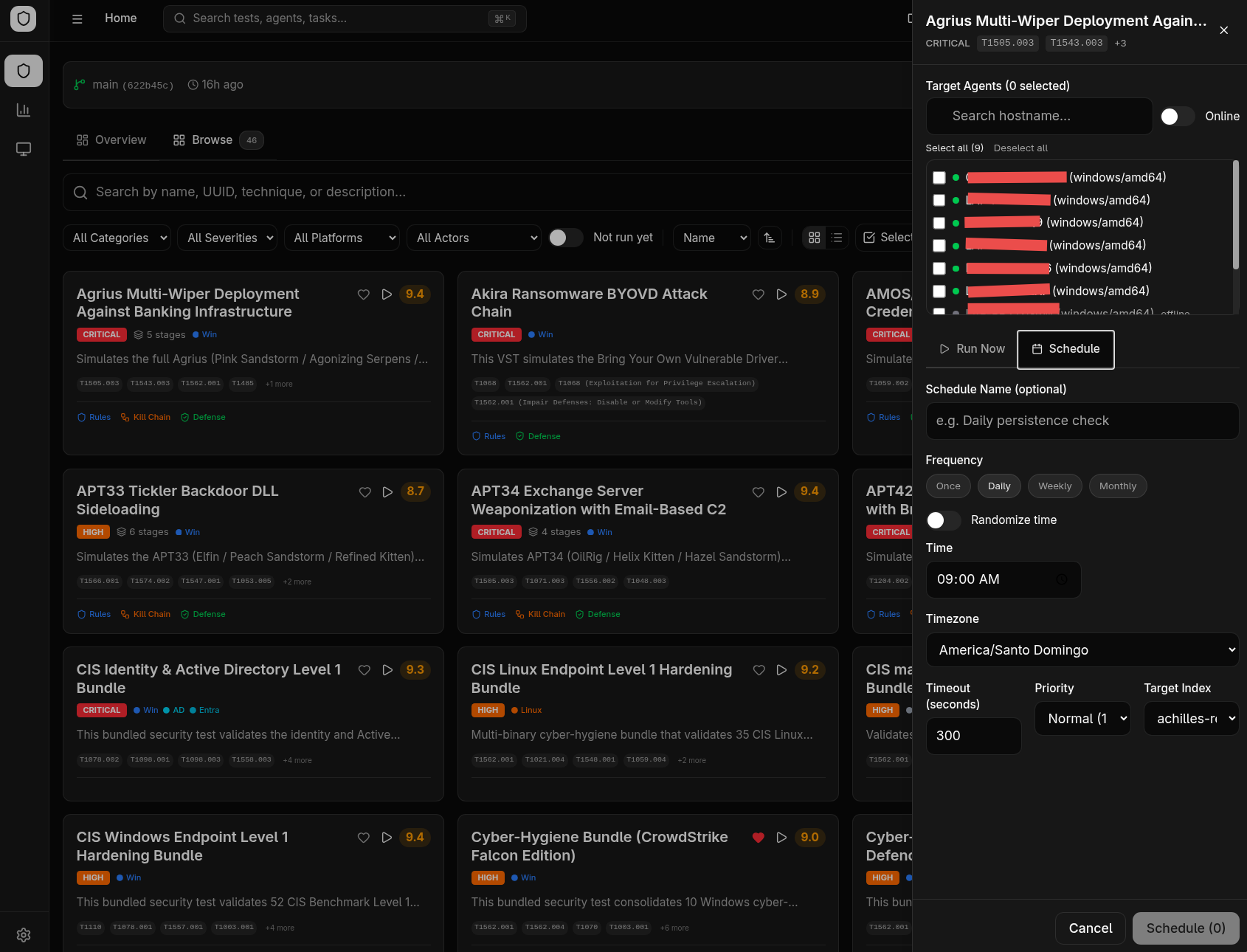Viewport: 1247px width, 952px height.
Task: Click the agent list scrollbar
Action: [1235, 215]
